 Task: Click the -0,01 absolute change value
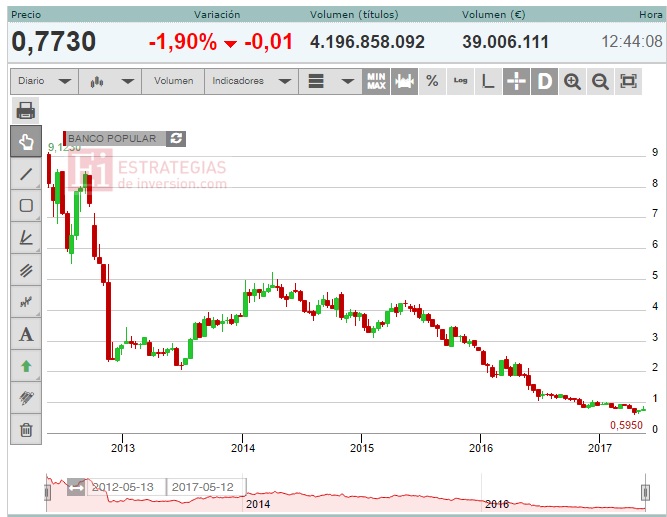tap(268, 42)
